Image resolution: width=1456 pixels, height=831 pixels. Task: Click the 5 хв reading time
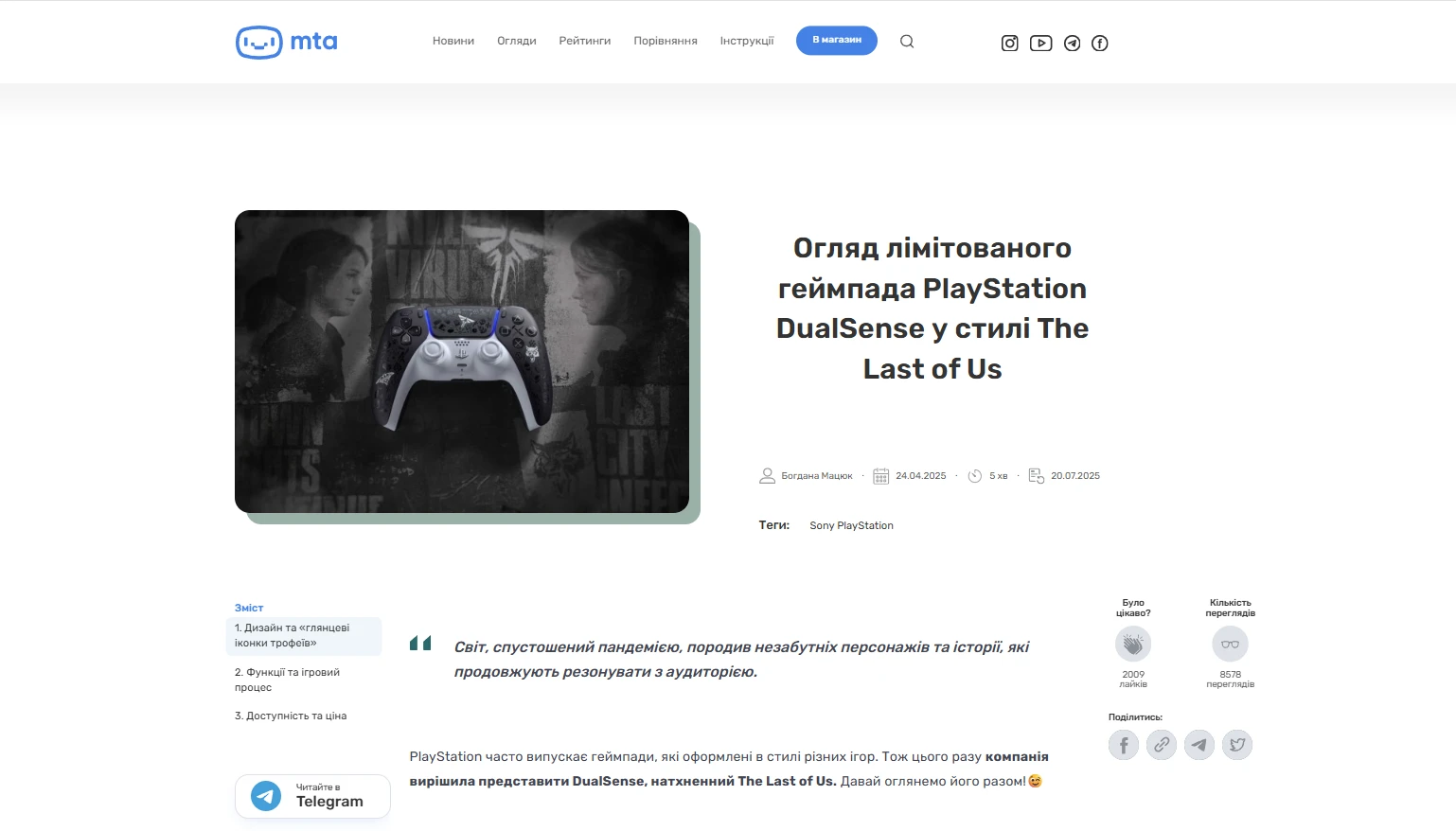[x=999, y=476]
